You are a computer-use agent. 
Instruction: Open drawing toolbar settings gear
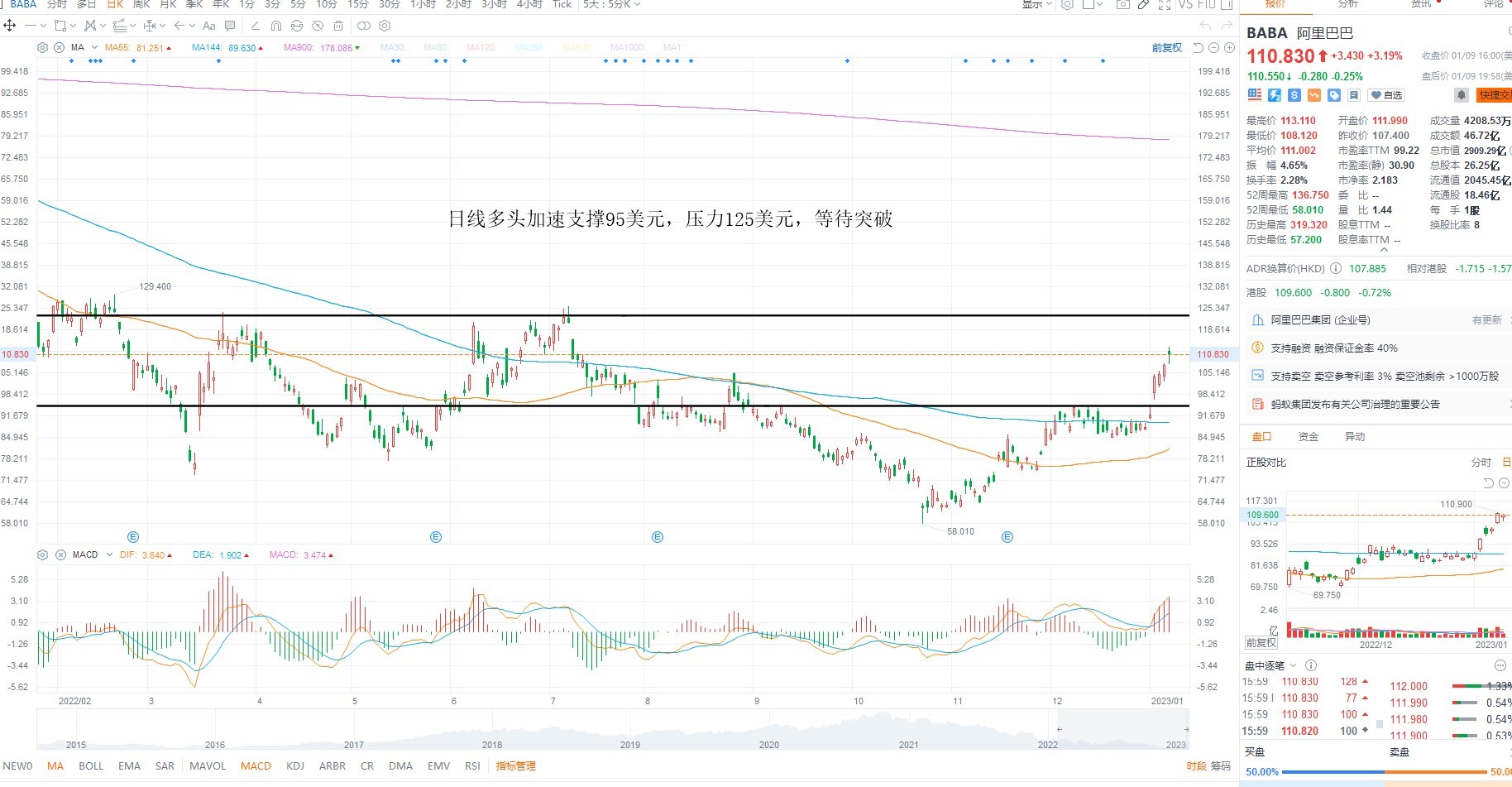click(x=385, y=26)
